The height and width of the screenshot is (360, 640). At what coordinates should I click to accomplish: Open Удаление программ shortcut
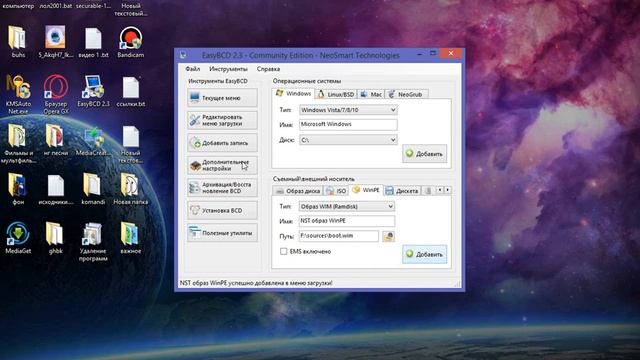(x=93, y=241)
